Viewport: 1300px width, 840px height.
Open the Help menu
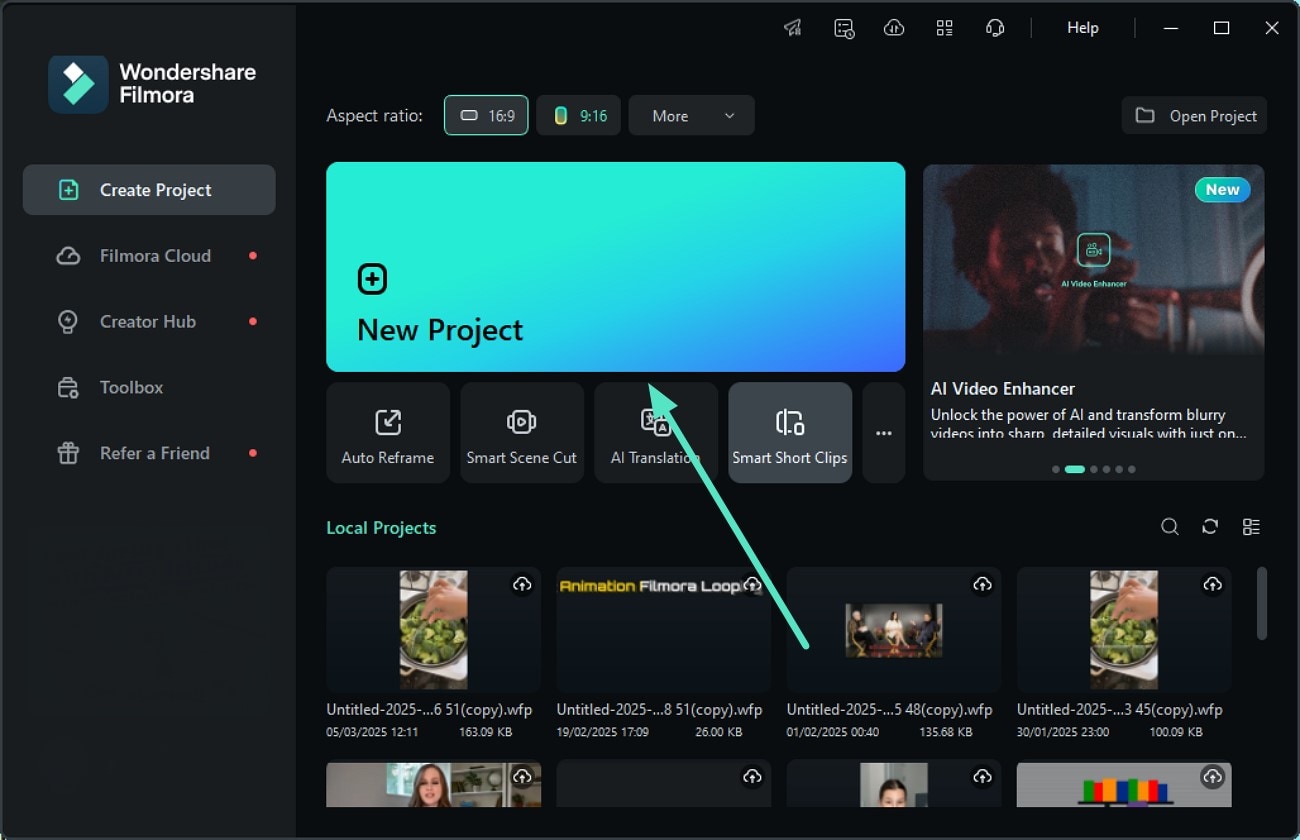point(1083,28)
